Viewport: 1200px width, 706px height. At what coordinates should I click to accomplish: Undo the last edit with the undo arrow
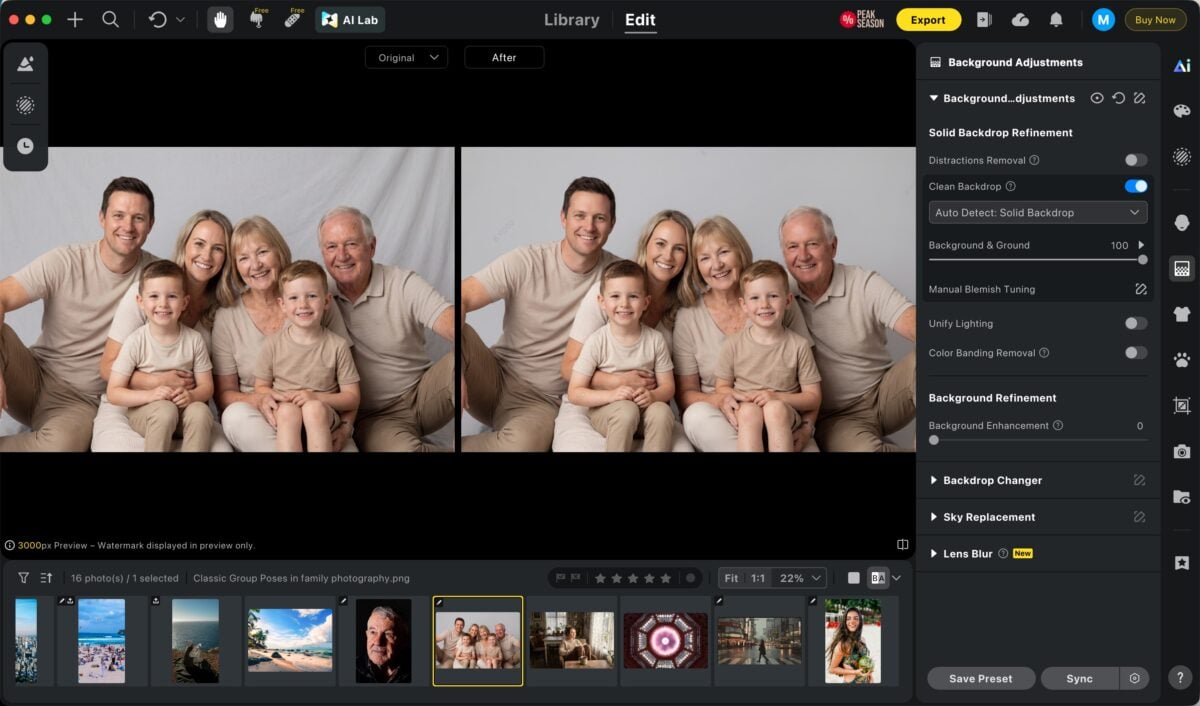click(157, 19)
